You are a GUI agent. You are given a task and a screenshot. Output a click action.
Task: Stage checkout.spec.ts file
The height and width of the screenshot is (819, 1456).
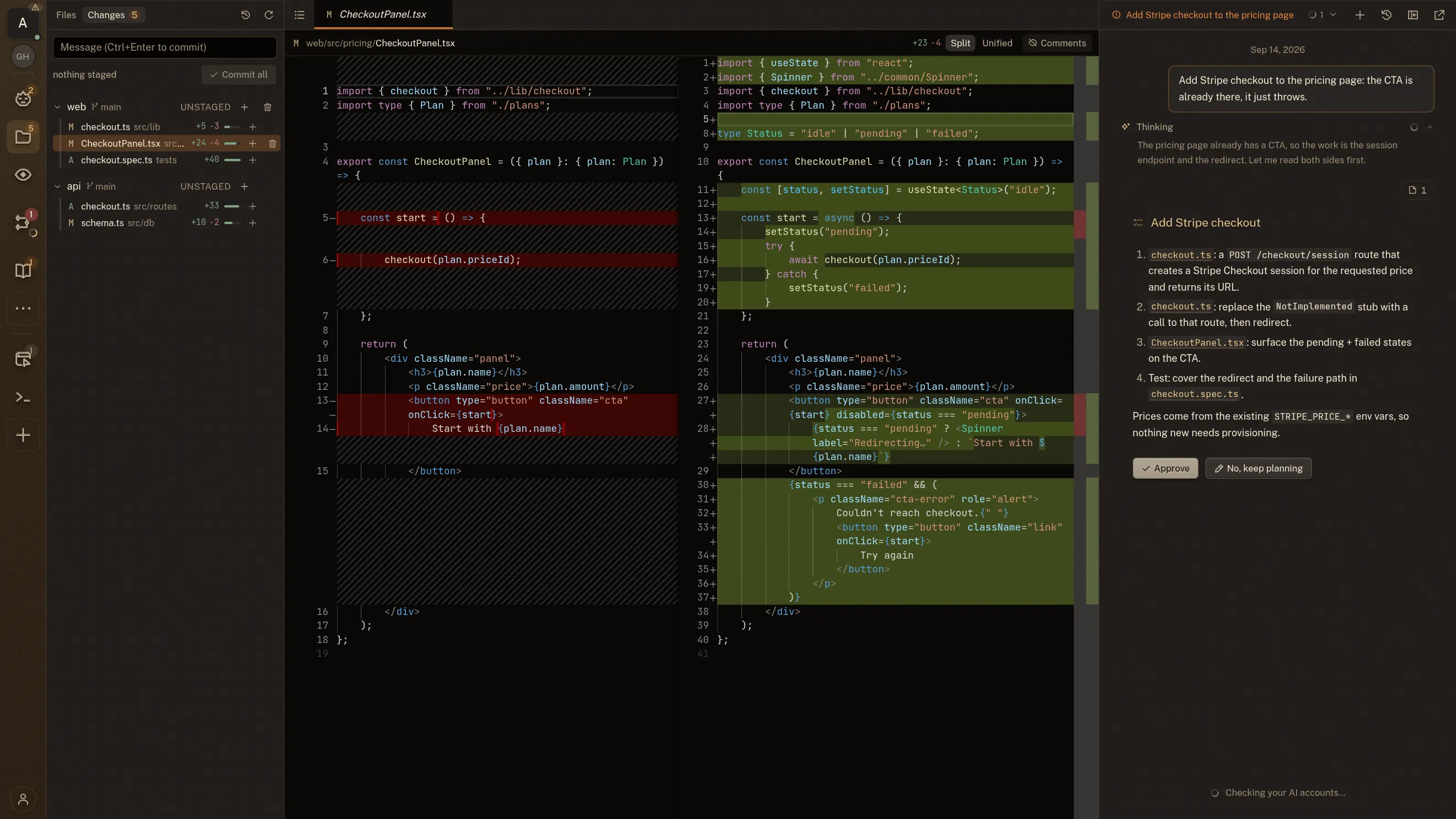point(253,160)
